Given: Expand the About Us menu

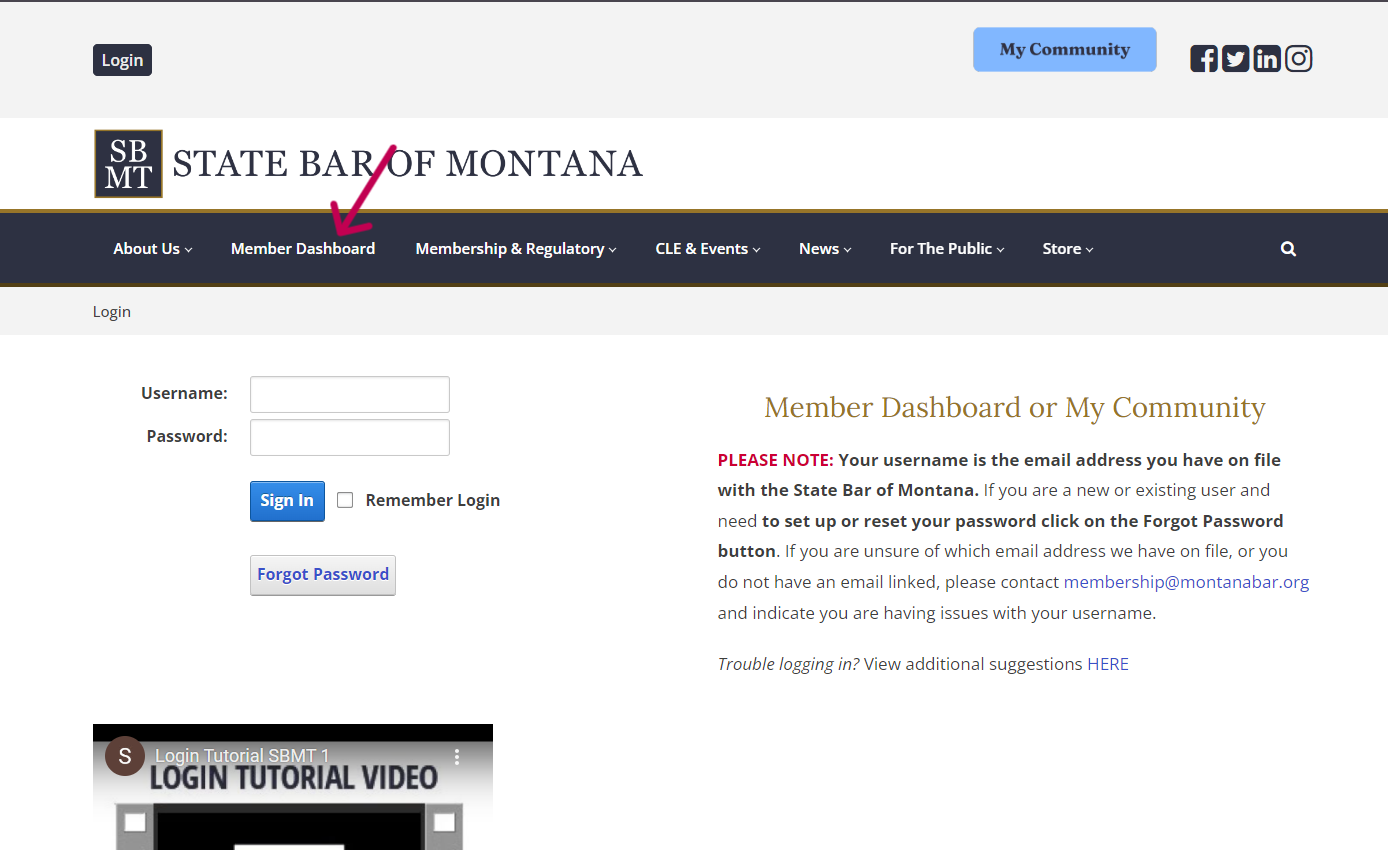Looking at the screenshot, I should point(153,249).
